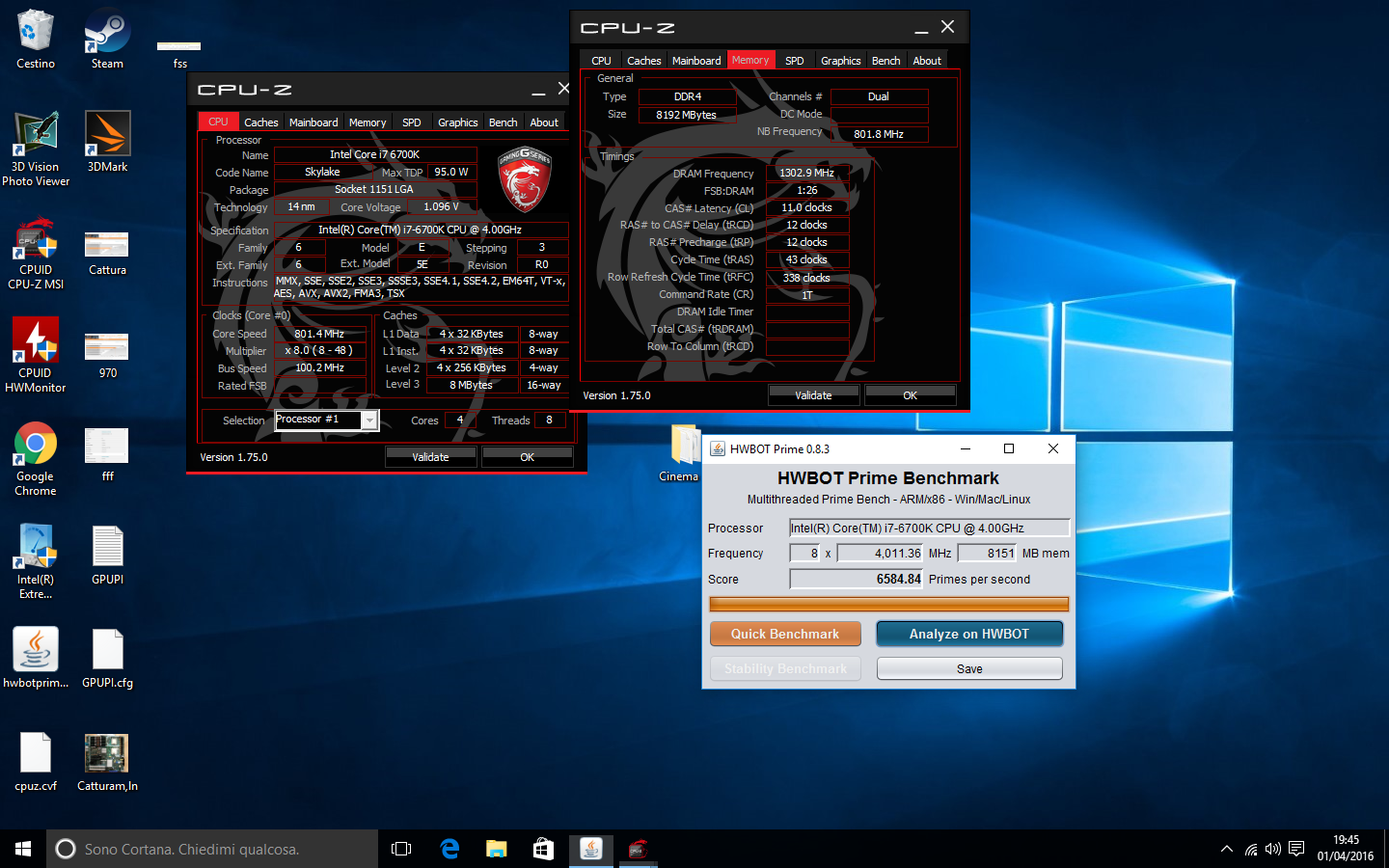
Task: Open the Intel(R) Extreme utility shortcut
Action: (36, 562)
